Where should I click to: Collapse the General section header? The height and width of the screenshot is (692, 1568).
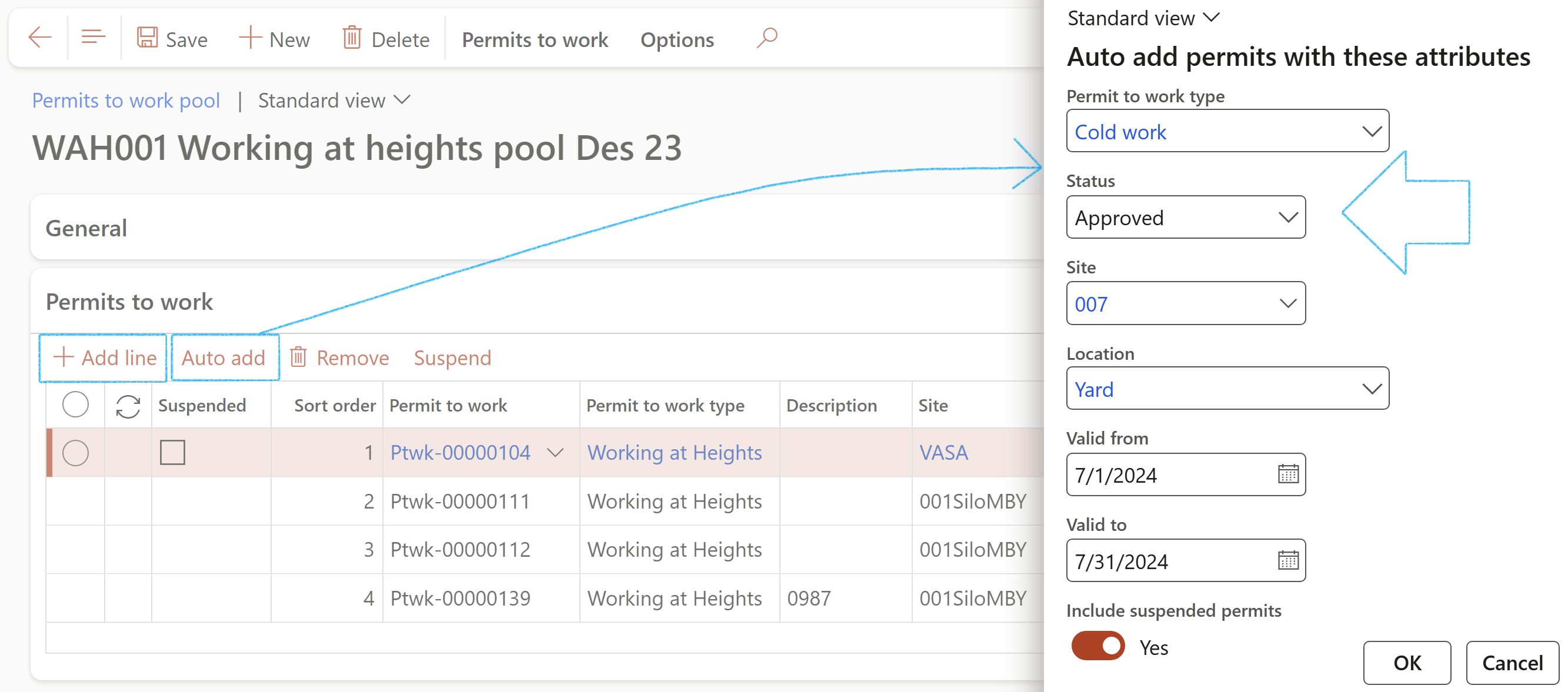click(86, 228)
